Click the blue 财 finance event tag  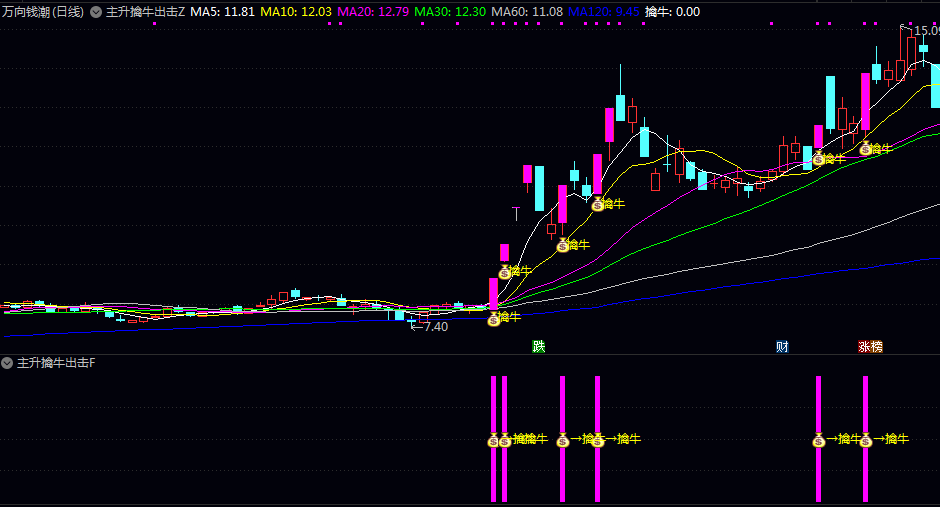tap(782, 347)
